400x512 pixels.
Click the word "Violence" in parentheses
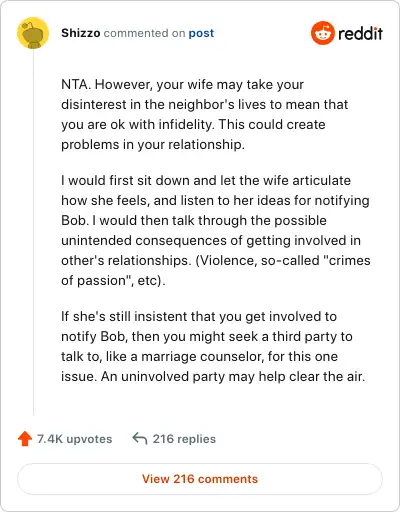pyautogui.click(x=226, y=260)
